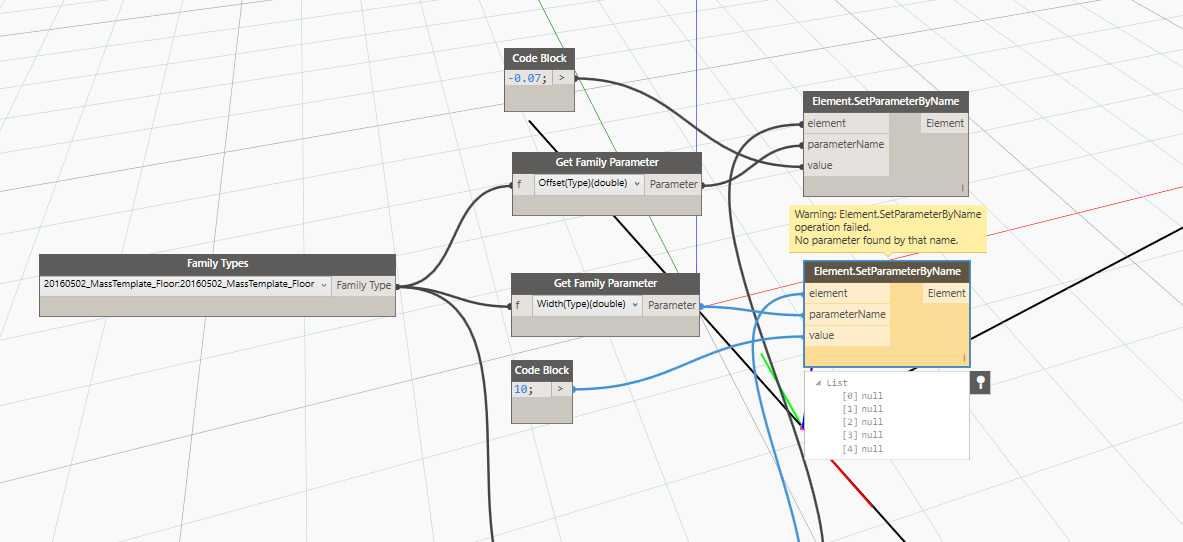Screen dimensions: 1183x542
Task: Click the Element output of highlighted SetParameterByName
Action: [x=946, y=293]
